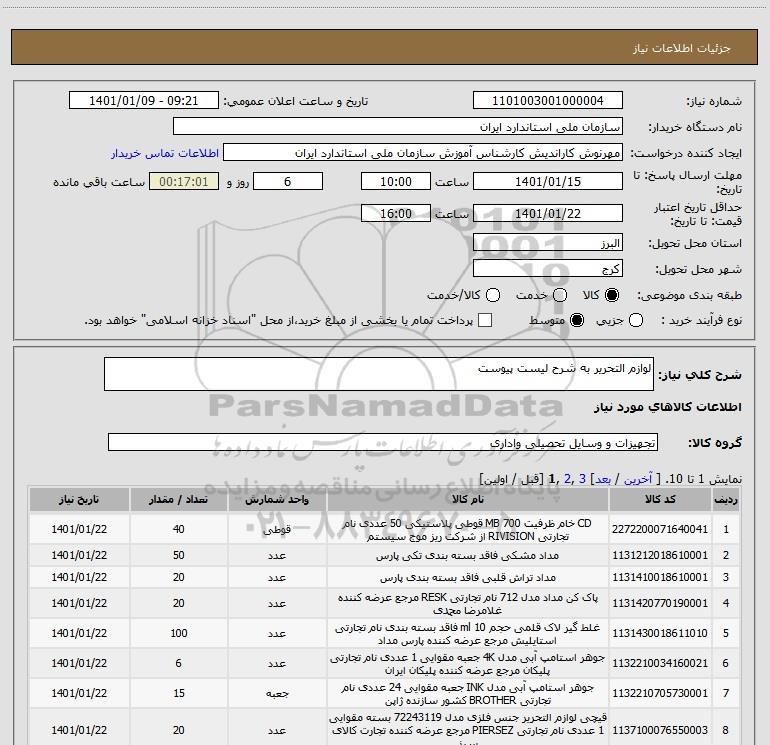The image size is (770, 745).
Task: Select item code 113121201861 0001 for مداد مشکی
Action: [660, 555]
